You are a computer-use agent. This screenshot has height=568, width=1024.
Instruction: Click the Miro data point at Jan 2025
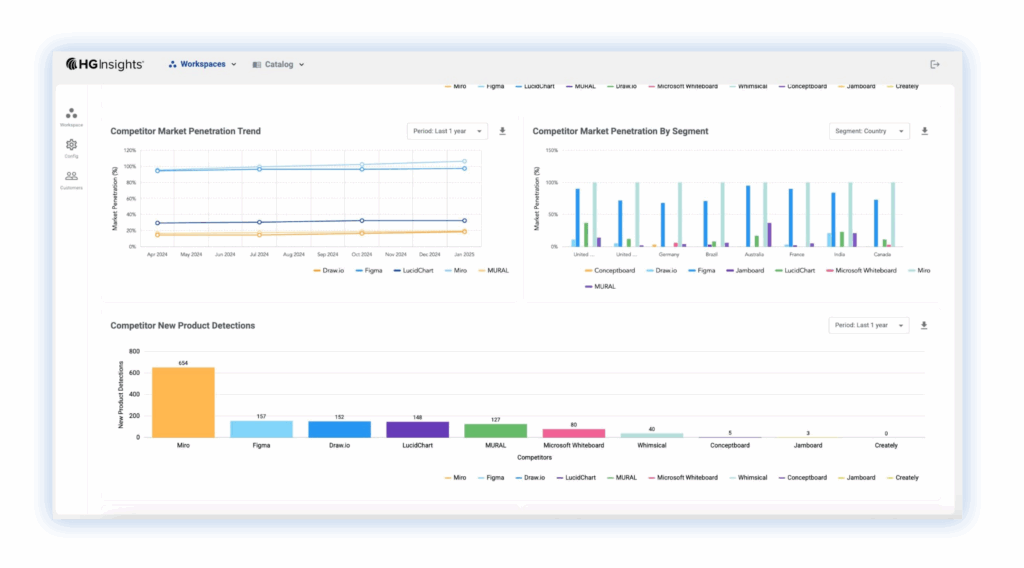coord(464,161)
